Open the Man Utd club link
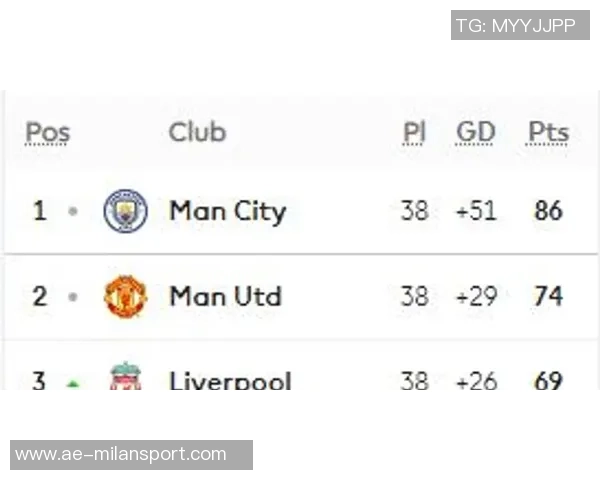This screenshot has width=600, height=480. [225, 297]
